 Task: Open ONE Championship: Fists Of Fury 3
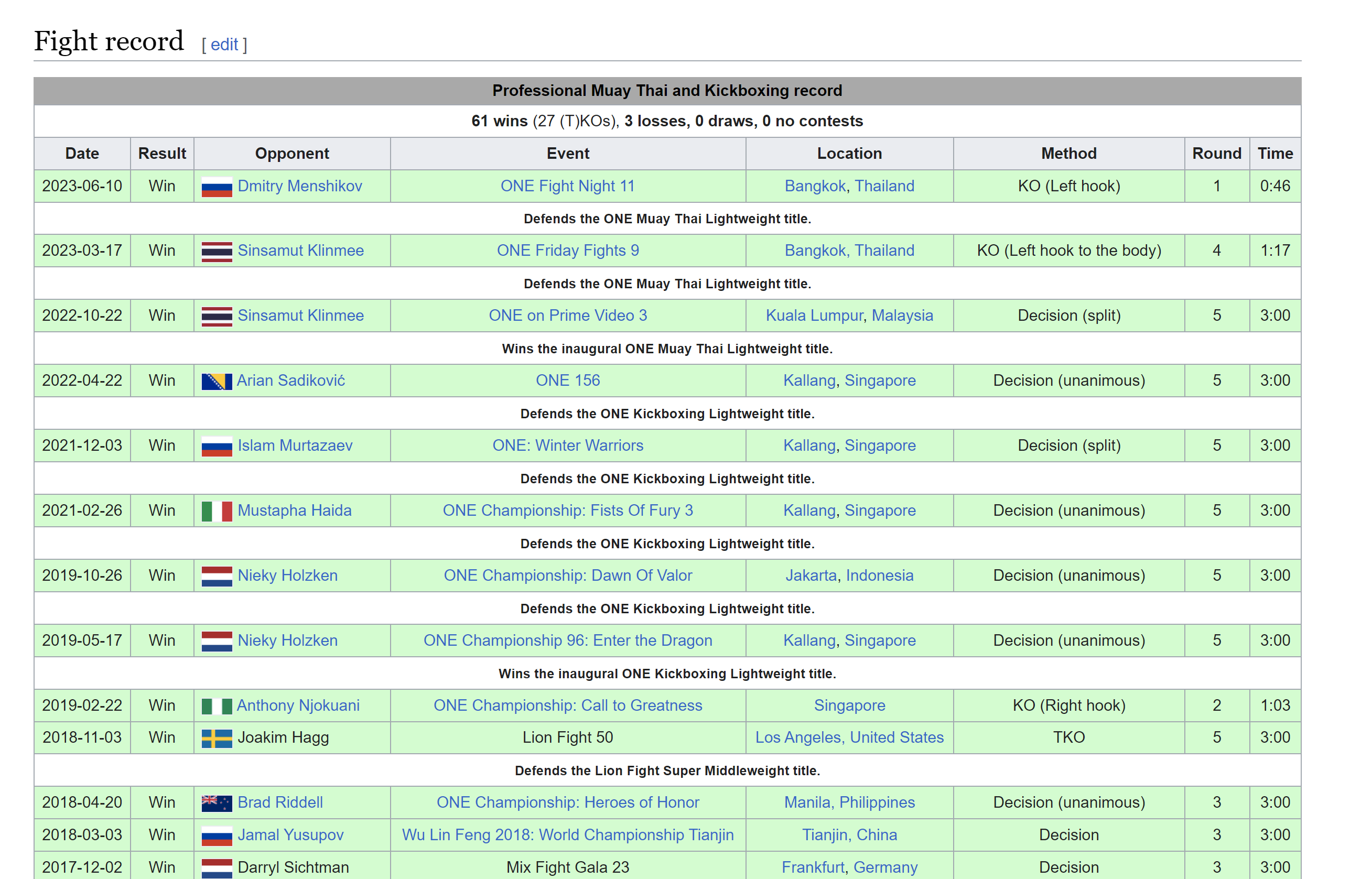(568, 511)
